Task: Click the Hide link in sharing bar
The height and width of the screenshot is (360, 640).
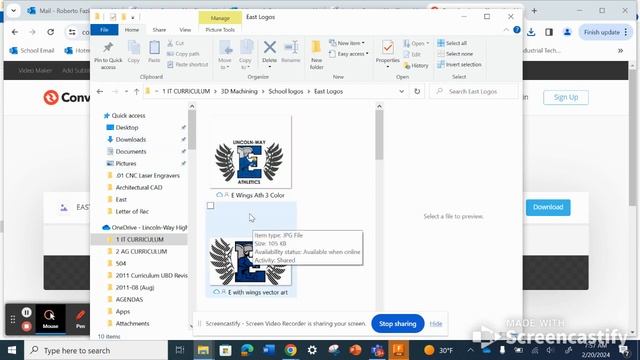Action: [436, 324]
